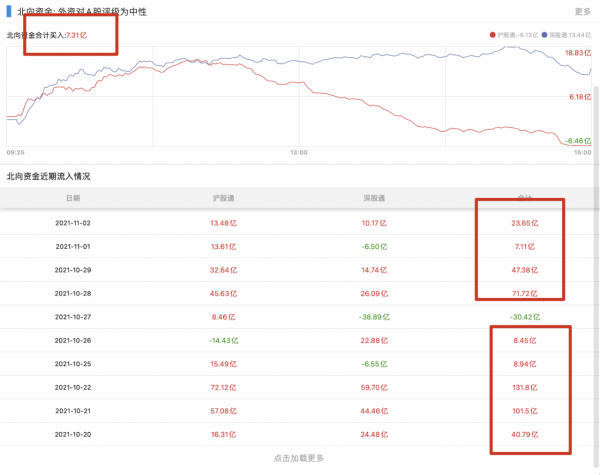600x475 pixels.
Task: Click the 09:25 time axis label
Action: pos(16,153)
